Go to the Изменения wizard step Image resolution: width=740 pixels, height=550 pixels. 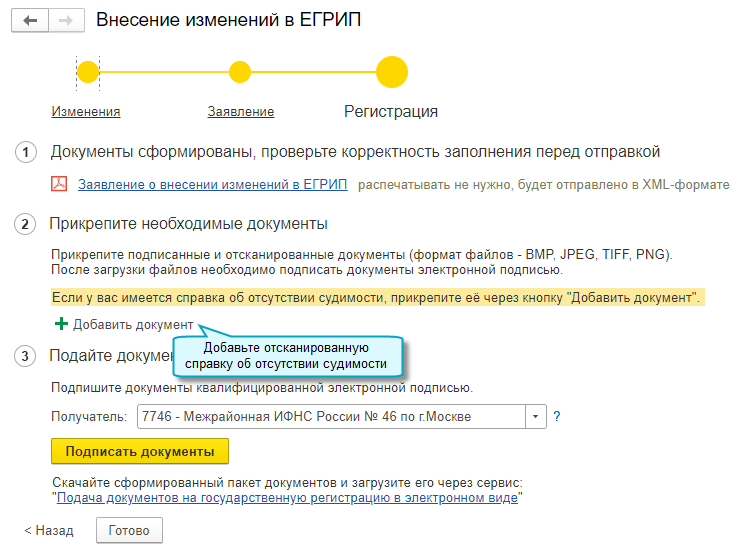[86, 112]
